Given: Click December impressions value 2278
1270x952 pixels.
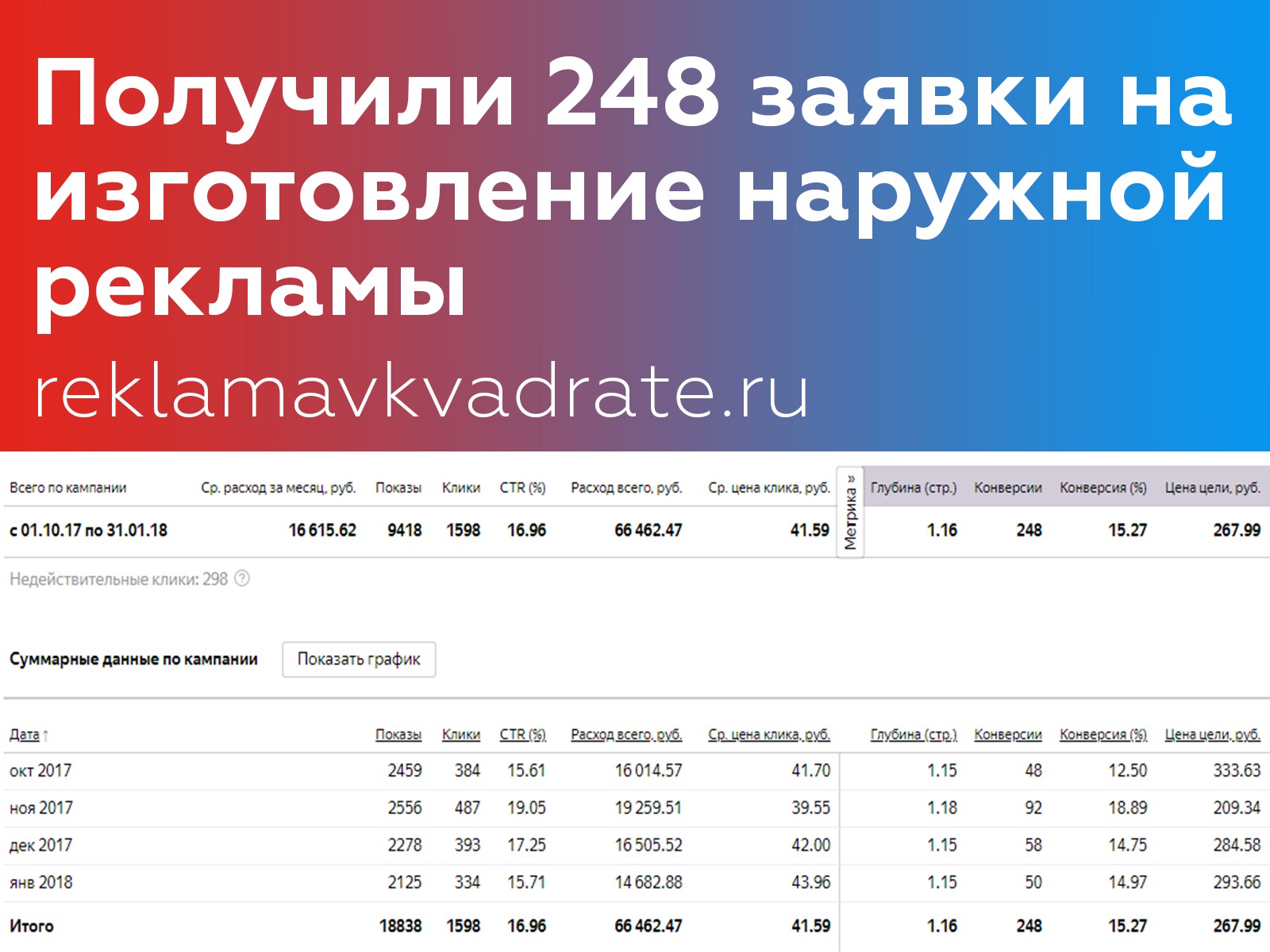Looking at the screenshot, I should (405, 845).
